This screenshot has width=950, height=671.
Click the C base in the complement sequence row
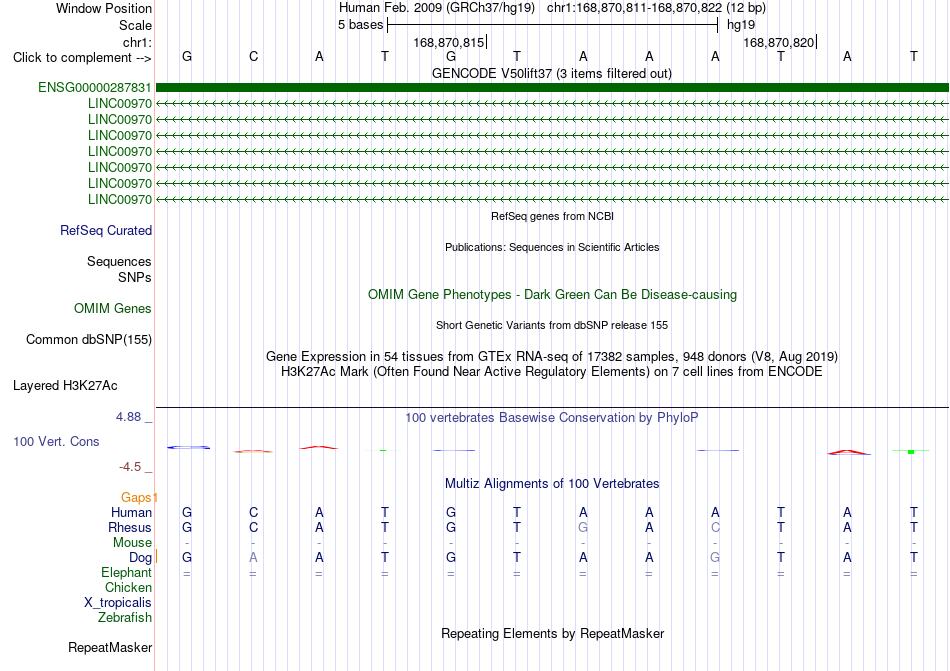[253, 56]
